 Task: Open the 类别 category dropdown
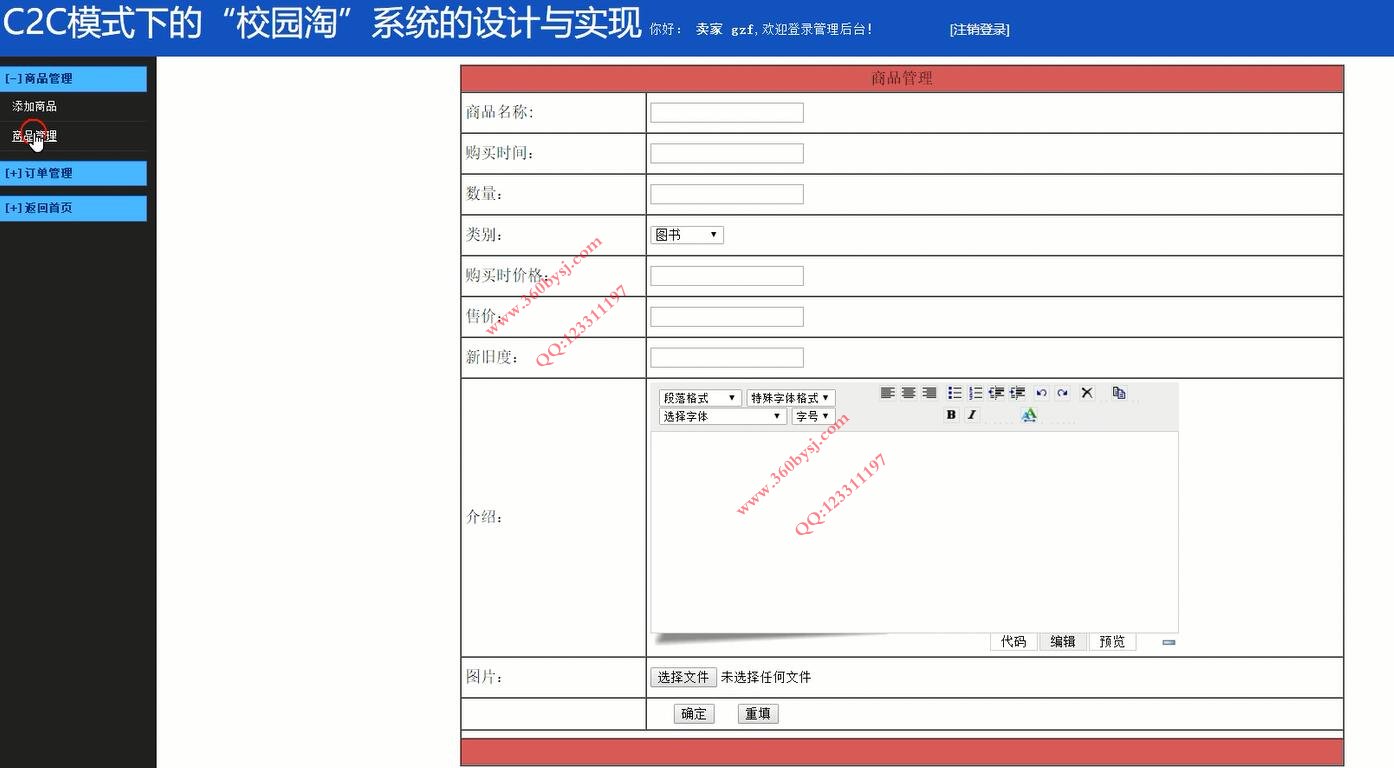(x=687, y=235)
